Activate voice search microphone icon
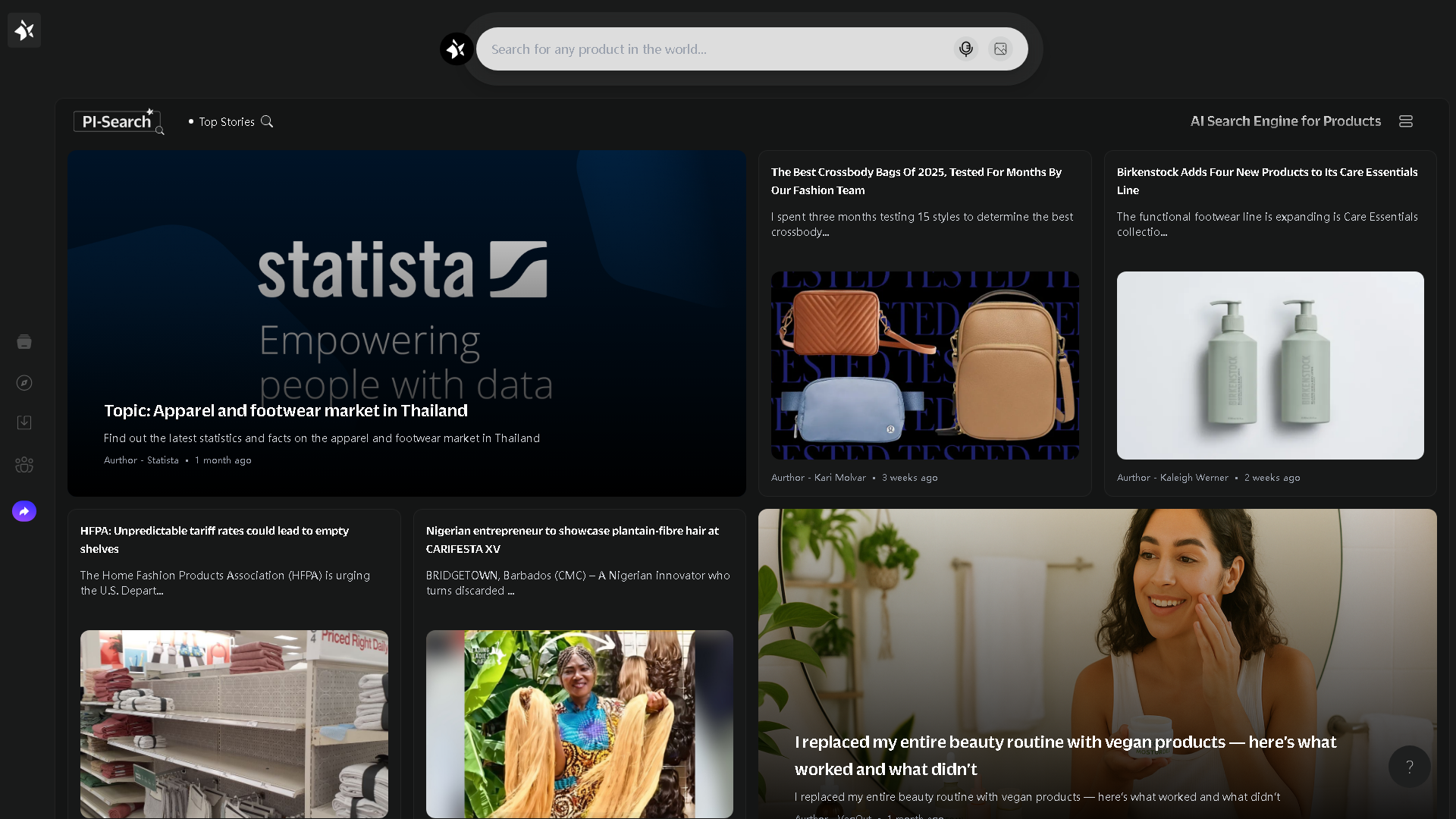This screenshot has height=819, width=1456. tap(965, 49)
